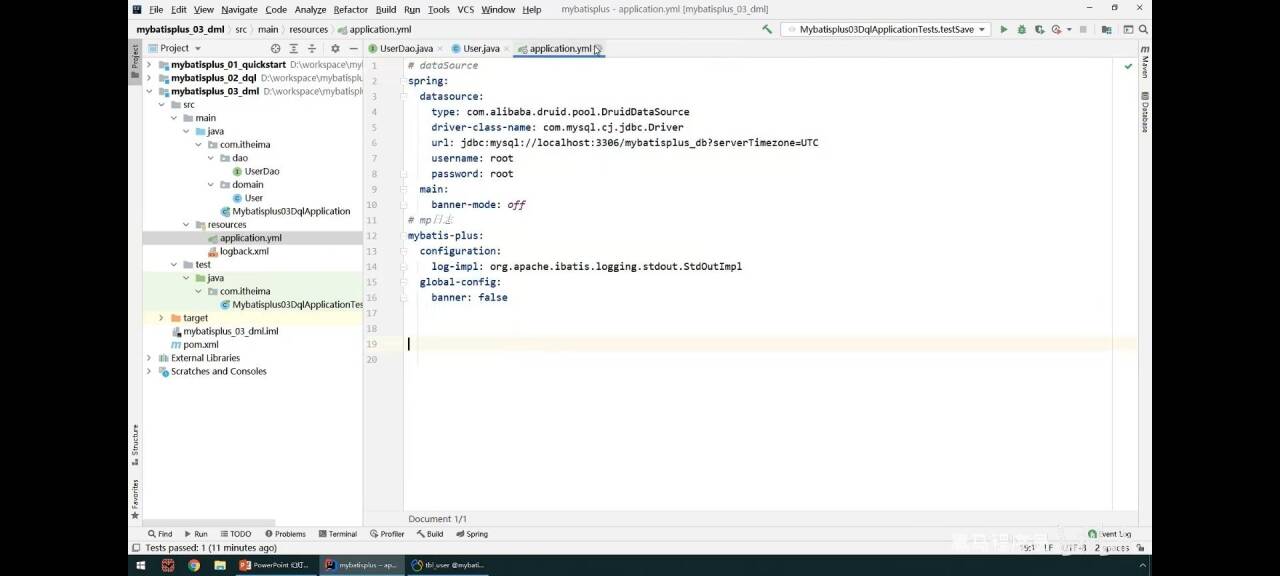Click resources breadcrumb in navigation bar
The height and width of the screenshot is (576, 1280).
tap(308, 30)
